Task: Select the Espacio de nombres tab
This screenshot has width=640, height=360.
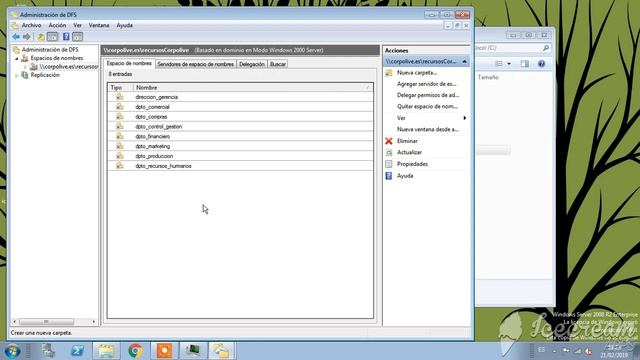Action: pyautogui.click(x=129, y=63)
